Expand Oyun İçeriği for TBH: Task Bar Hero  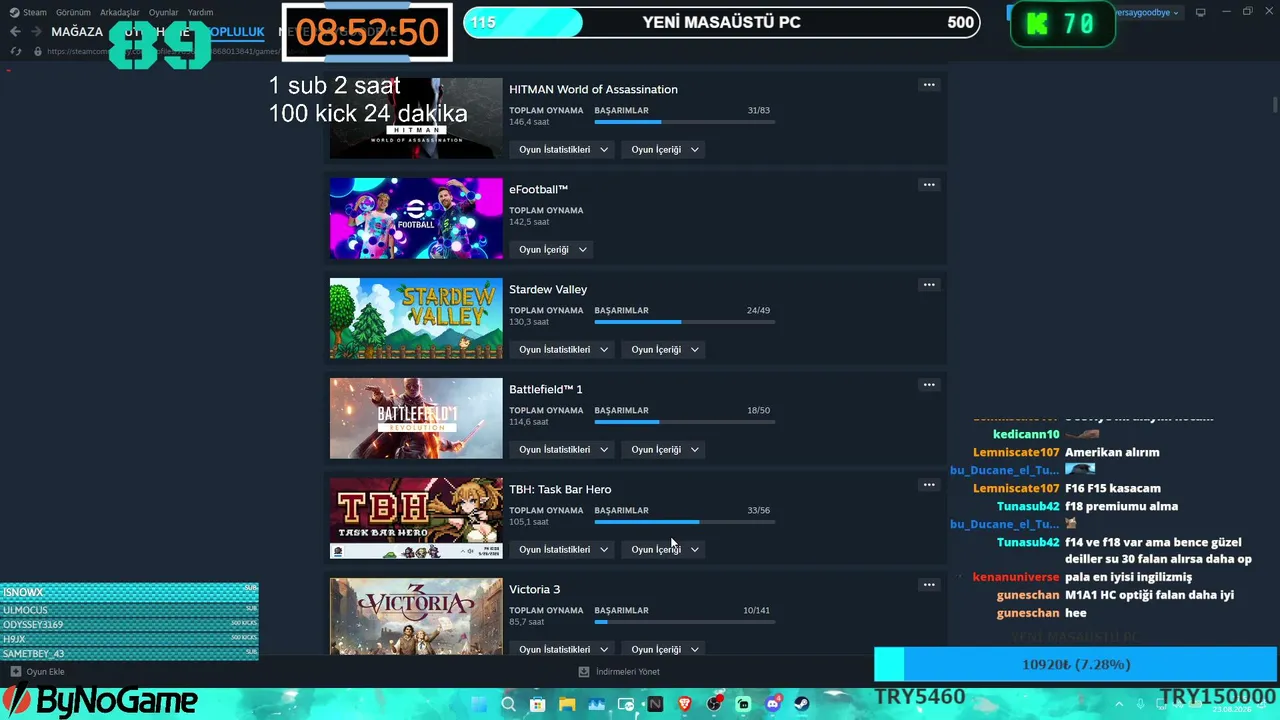pos(665,549)
